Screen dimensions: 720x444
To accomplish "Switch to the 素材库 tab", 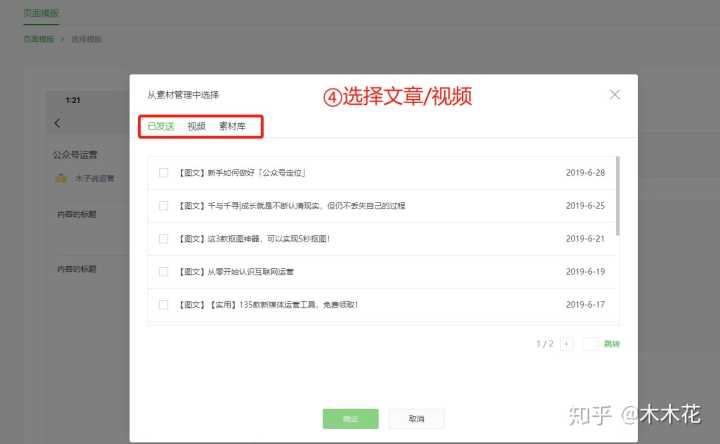I will tap(232, 127).
